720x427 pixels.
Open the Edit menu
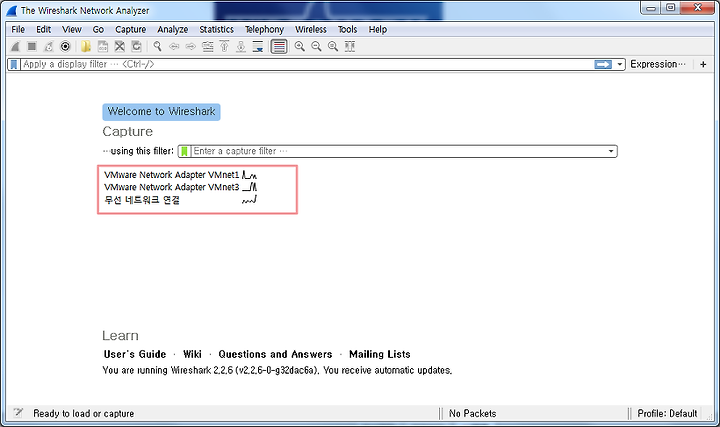(x=44, y=29)
